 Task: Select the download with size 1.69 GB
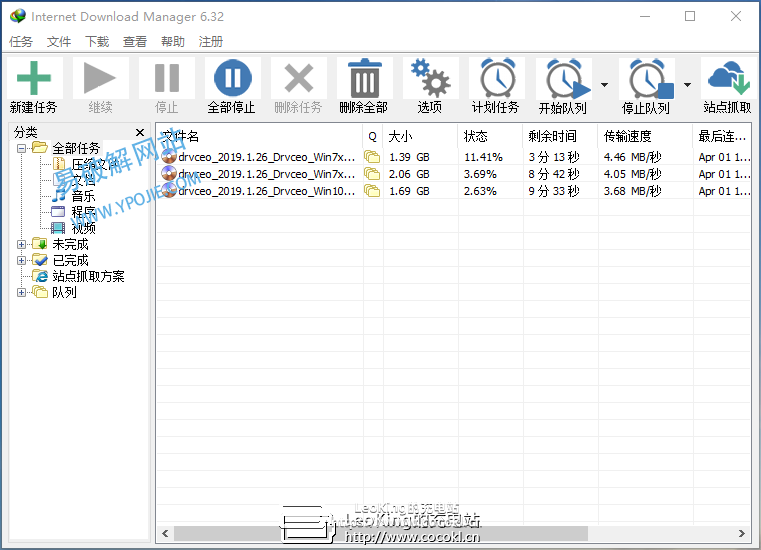(454, 191)
